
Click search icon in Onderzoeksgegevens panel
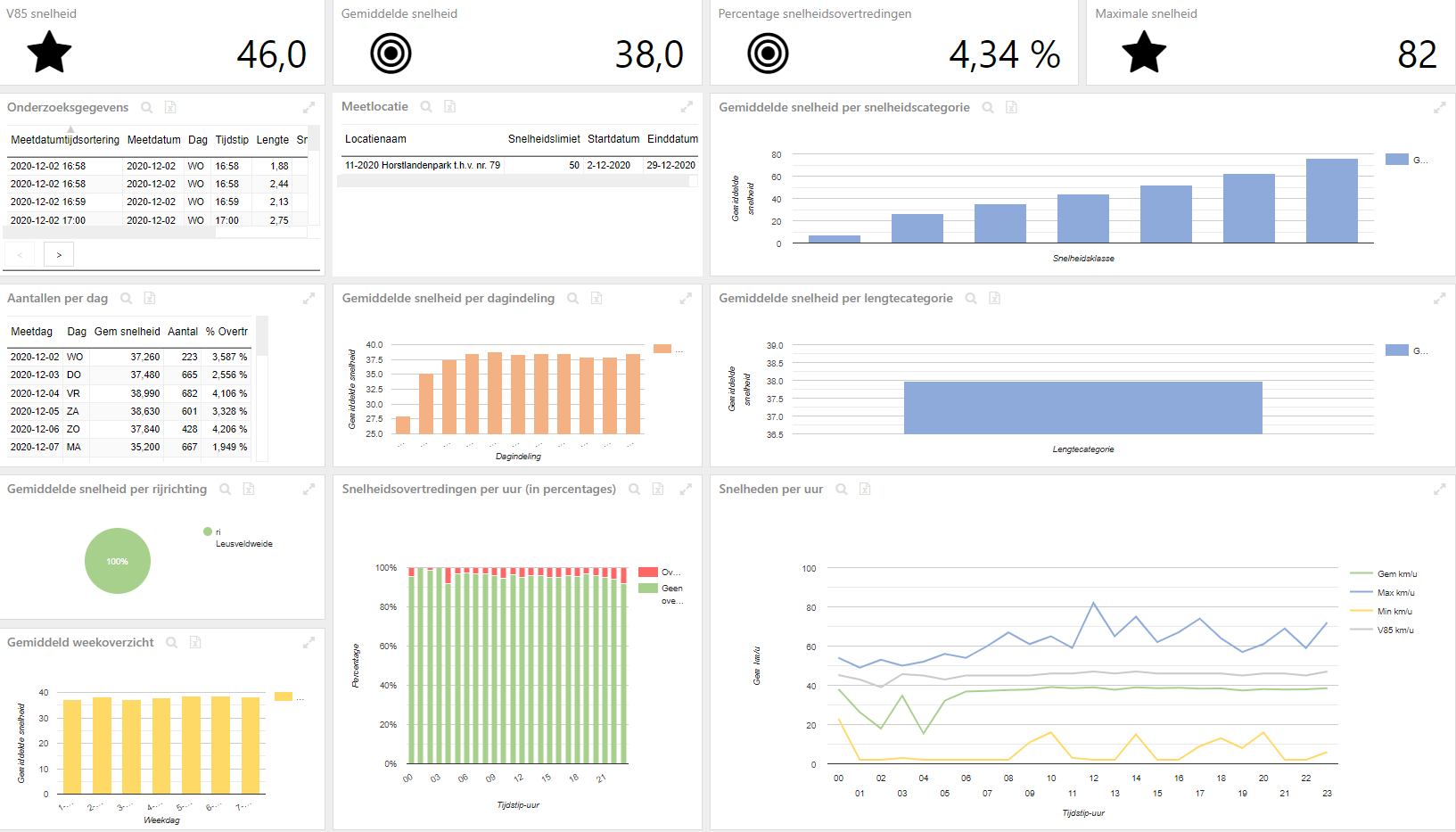(x=147, y=107)
